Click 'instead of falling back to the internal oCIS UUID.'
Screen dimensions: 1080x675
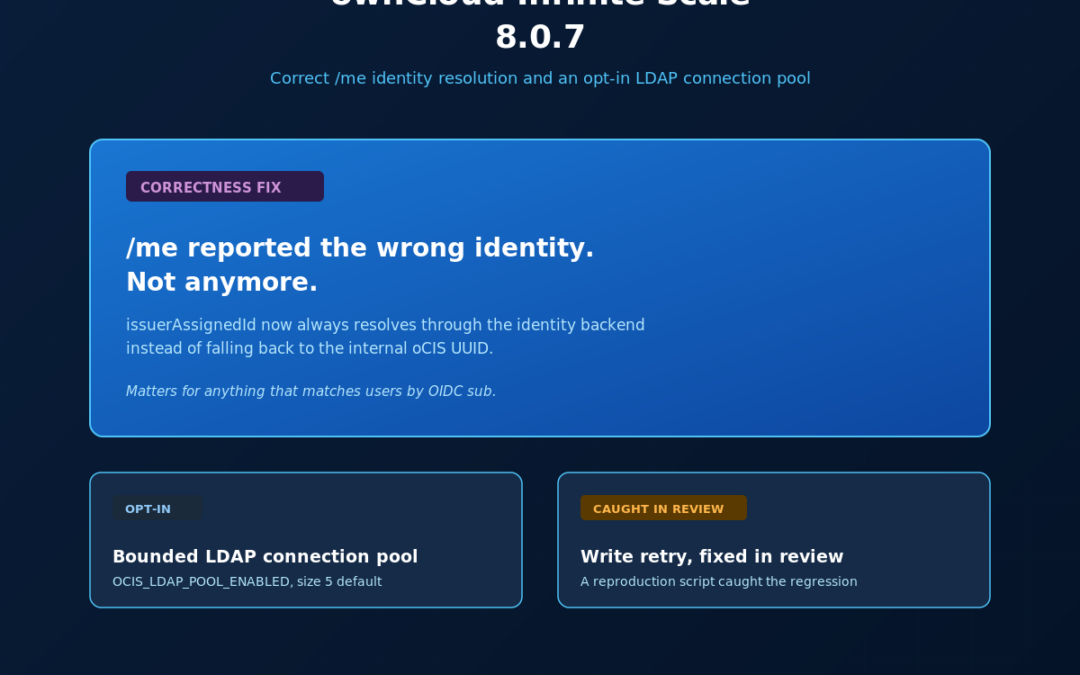[309, 349]
